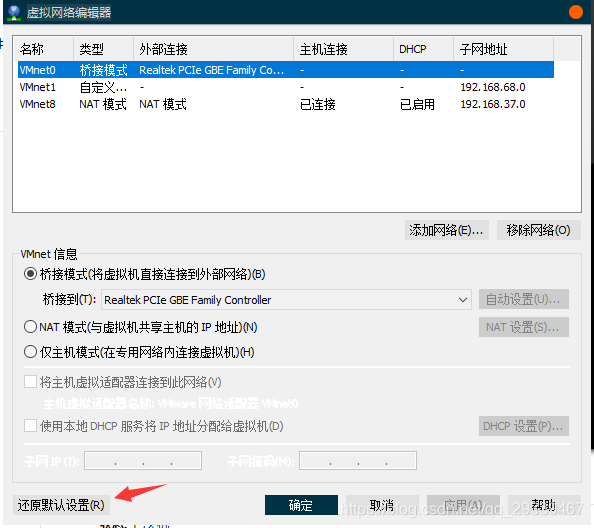The width and height of the screenshot is (594, 528).
Task: Select the VMnet0 row
Action: pos(286,70)
